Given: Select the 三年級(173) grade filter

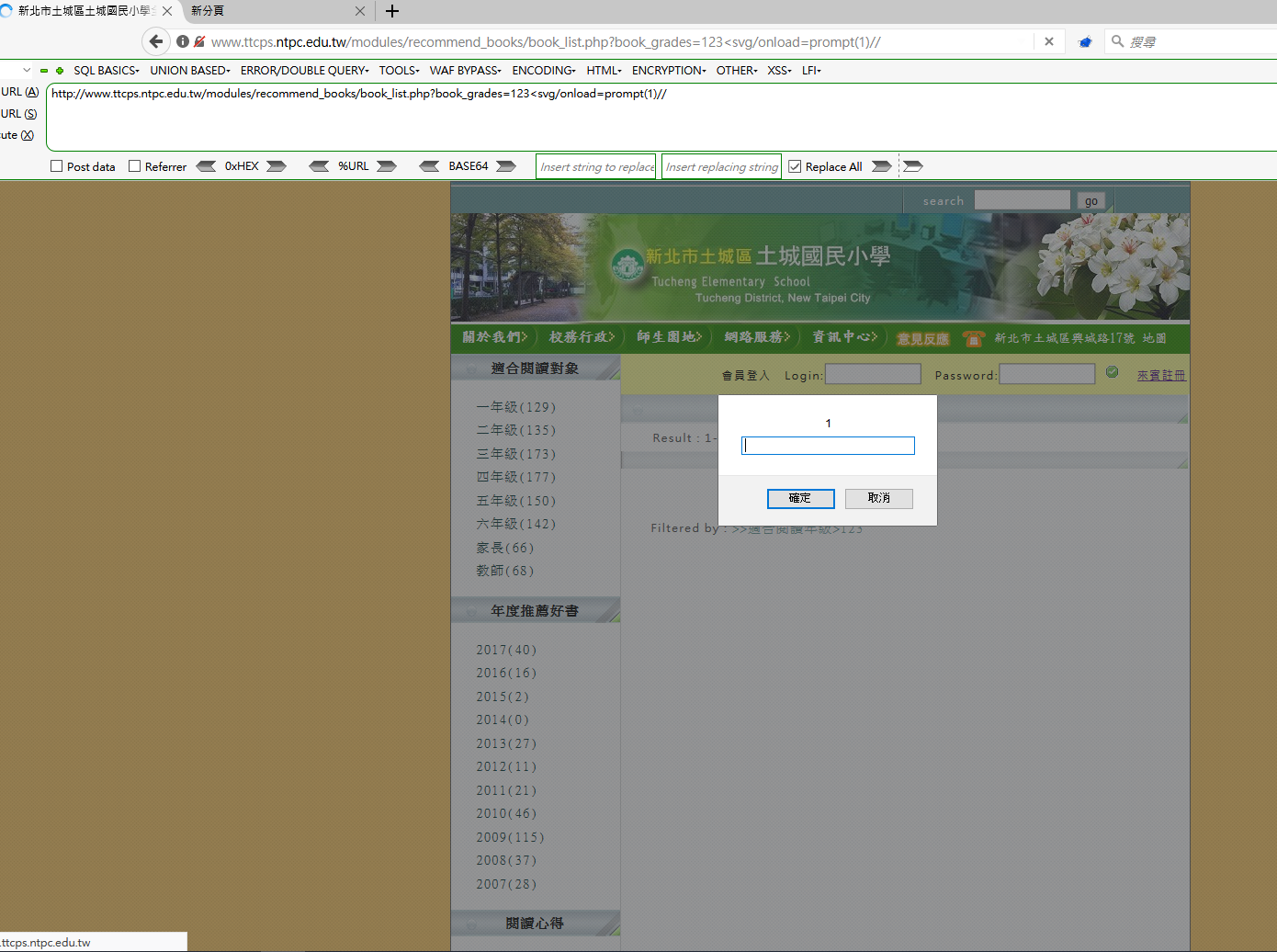Looking at the screenshot, I should (x=516, y=454).
